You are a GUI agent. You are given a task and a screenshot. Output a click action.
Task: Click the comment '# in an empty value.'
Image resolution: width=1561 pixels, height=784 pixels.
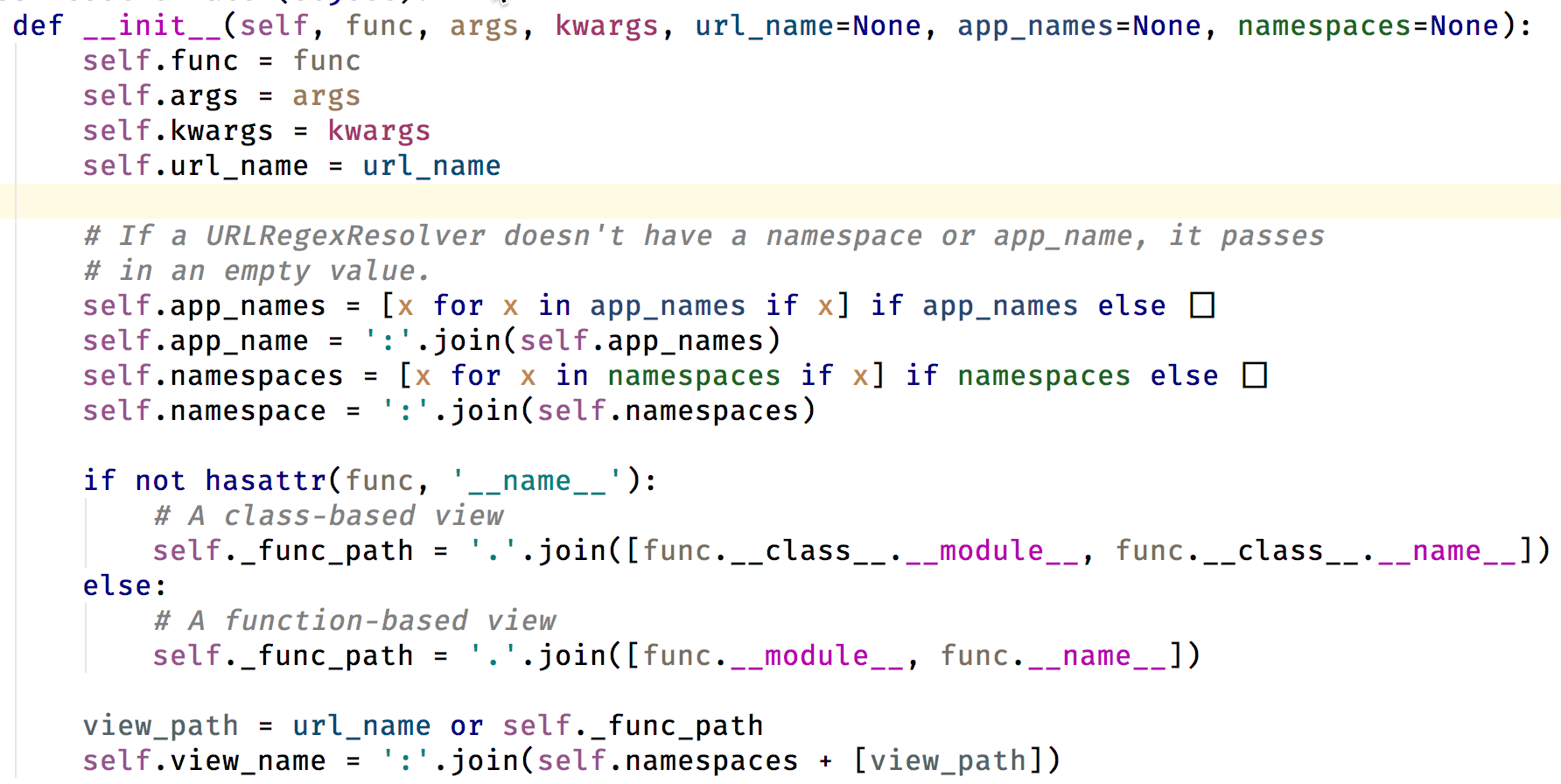(x=256, y=270)
